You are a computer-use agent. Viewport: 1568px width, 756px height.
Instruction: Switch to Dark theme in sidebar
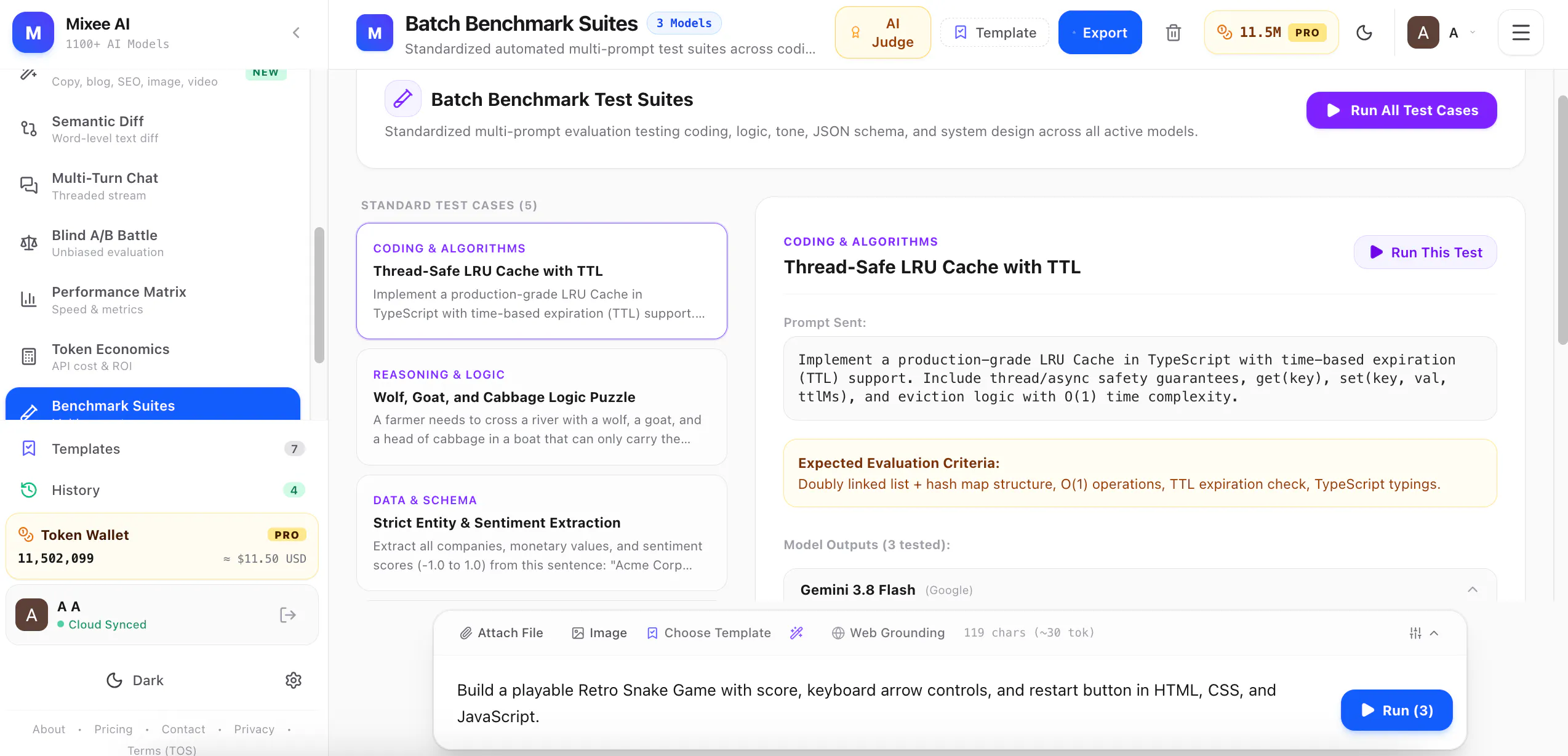point(135,680)
